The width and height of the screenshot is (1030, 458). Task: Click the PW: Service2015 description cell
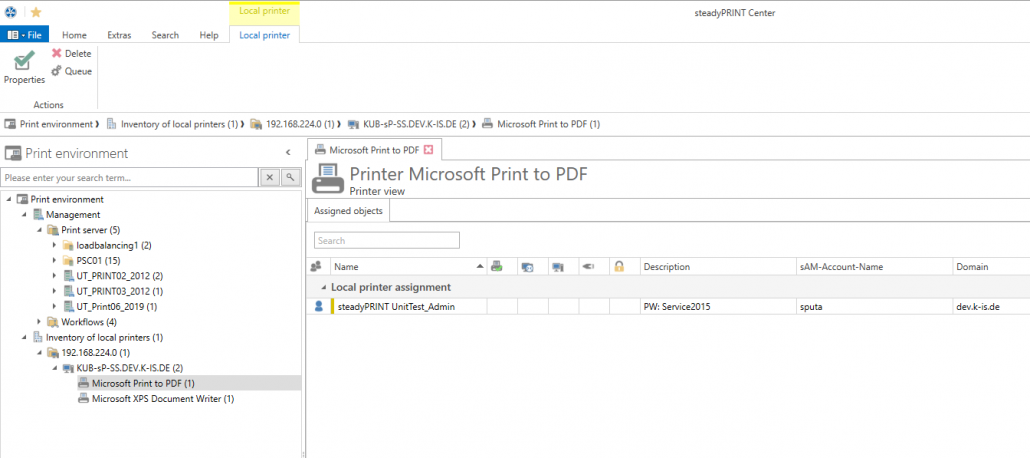(717, 306)
